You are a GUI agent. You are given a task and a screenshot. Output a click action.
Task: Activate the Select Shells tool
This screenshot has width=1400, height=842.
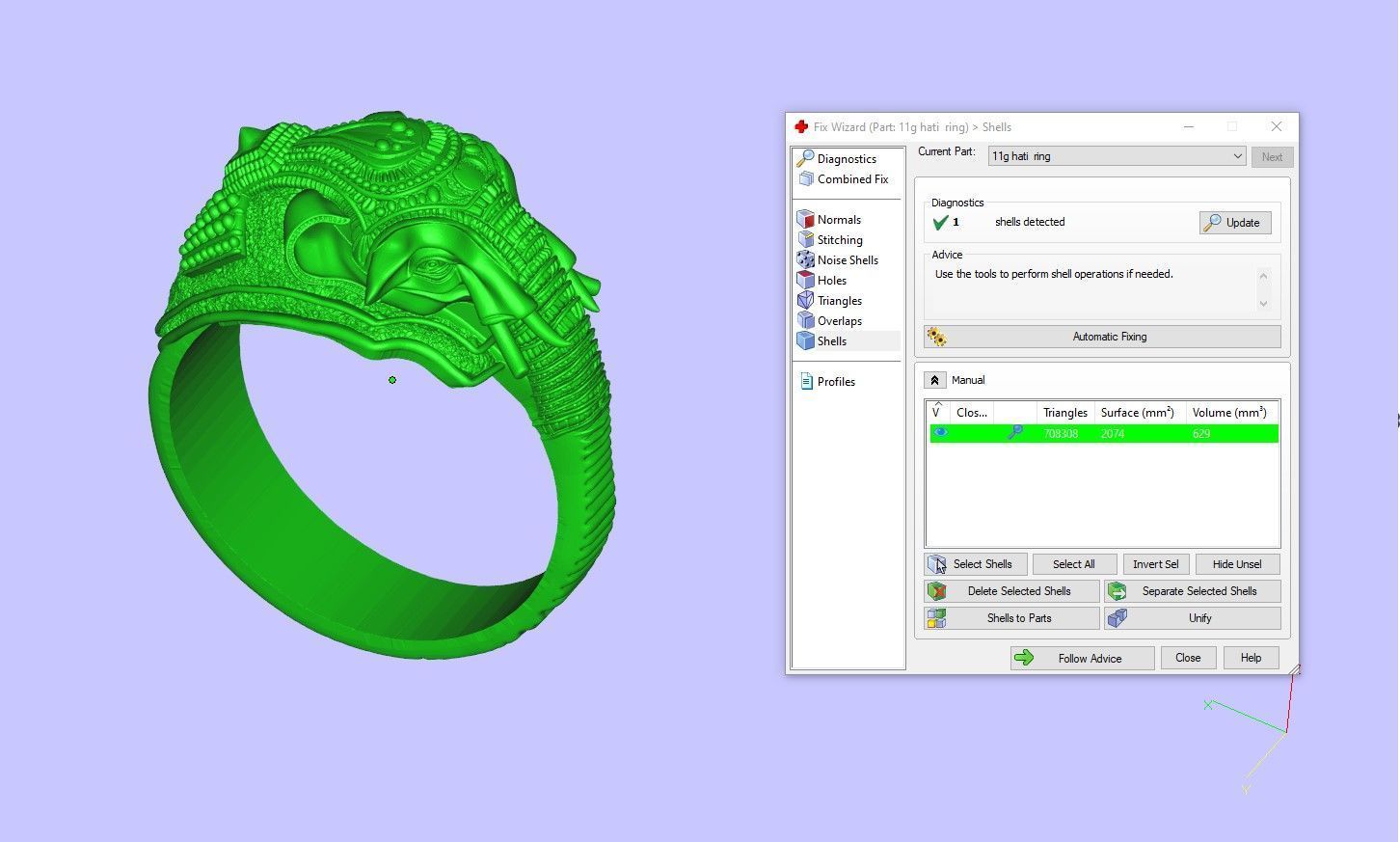[x=975, y=564]
